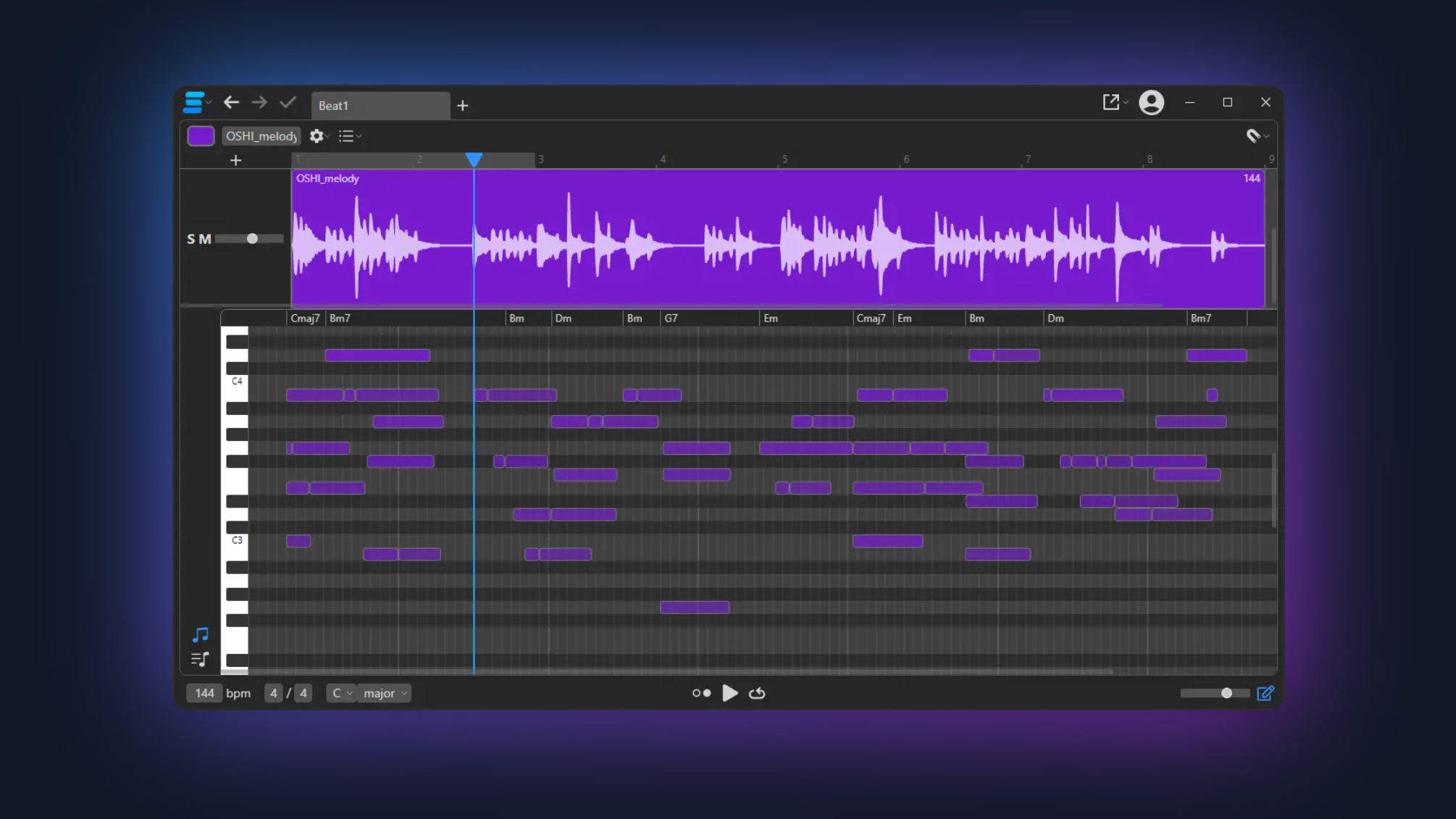The height and width of the screenshot is (819, 1456).
Task: Click the OSHI_melody track name field
Action: [x=262, y=136]
